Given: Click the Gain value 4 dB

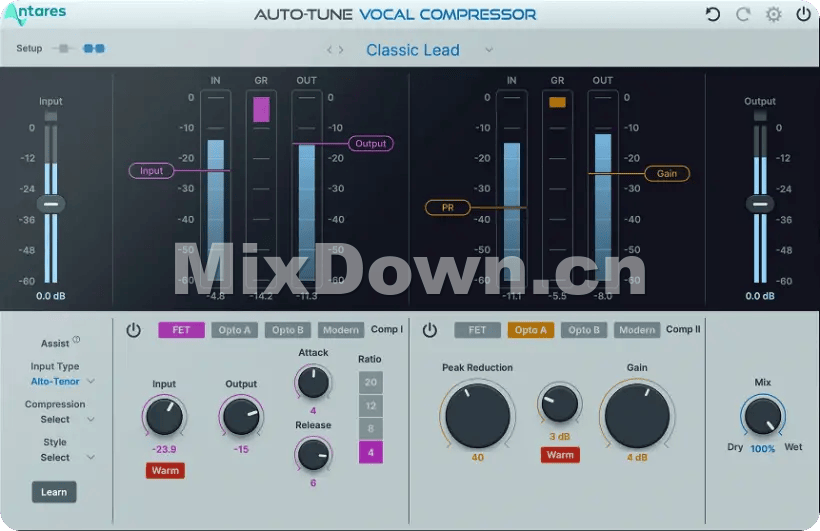Looking at the screenshot, I should pos(637,457).
